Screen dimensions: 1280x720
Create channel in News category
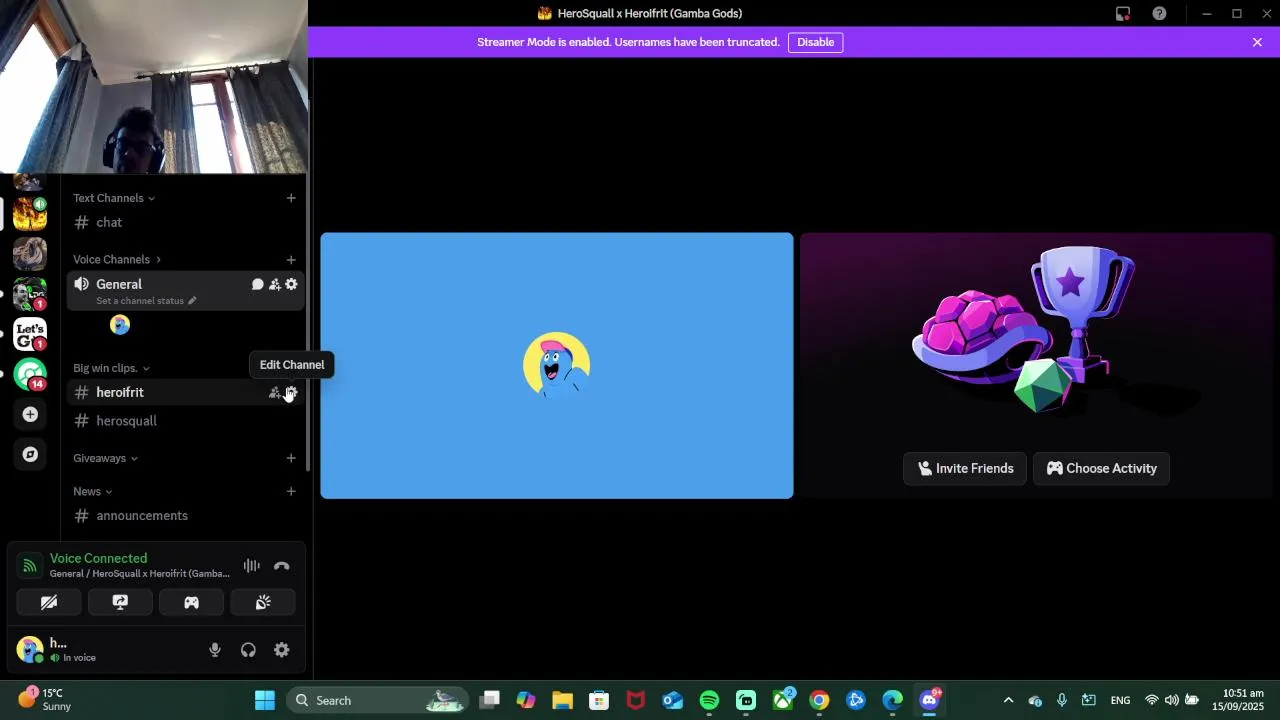[291, 491]
